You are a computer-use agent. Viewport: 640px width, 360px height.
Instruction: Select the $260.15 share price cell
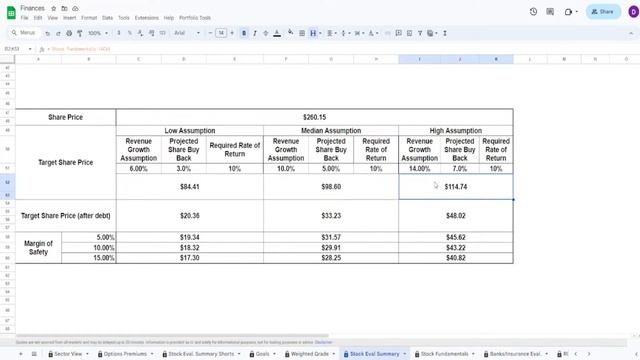click(x=314, y=117)
